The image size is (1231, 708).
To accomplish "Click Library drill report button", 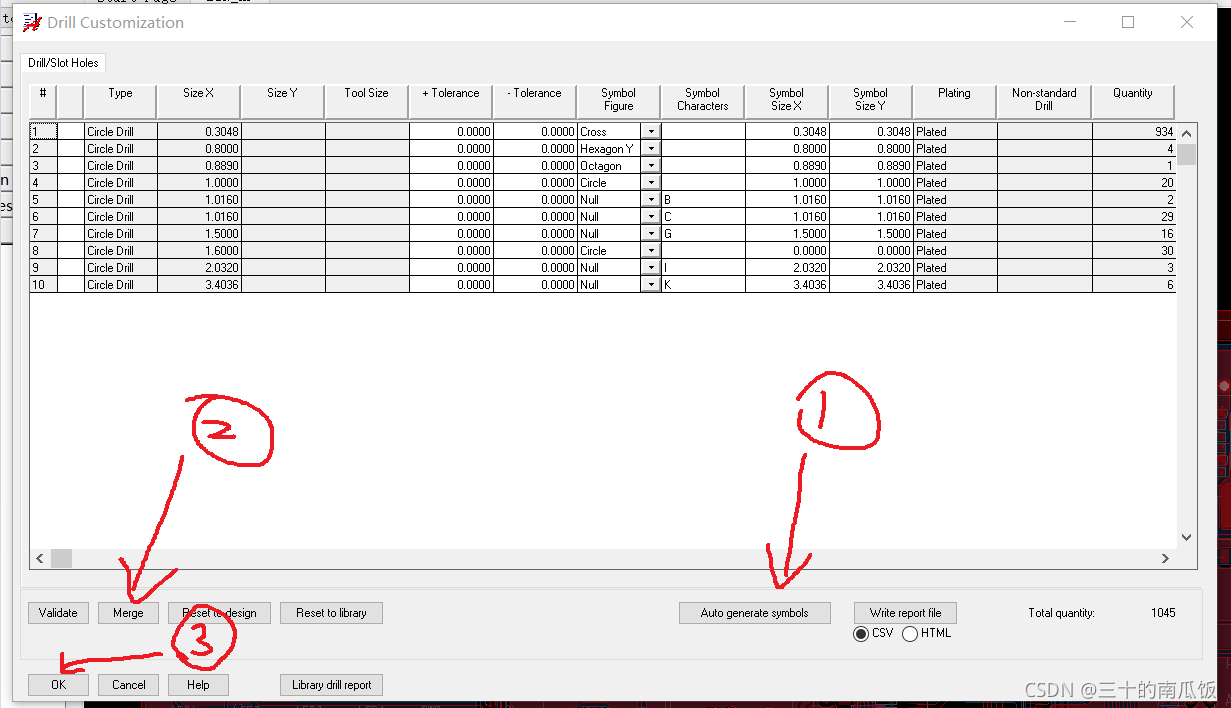I will click(x=331, y=685).
